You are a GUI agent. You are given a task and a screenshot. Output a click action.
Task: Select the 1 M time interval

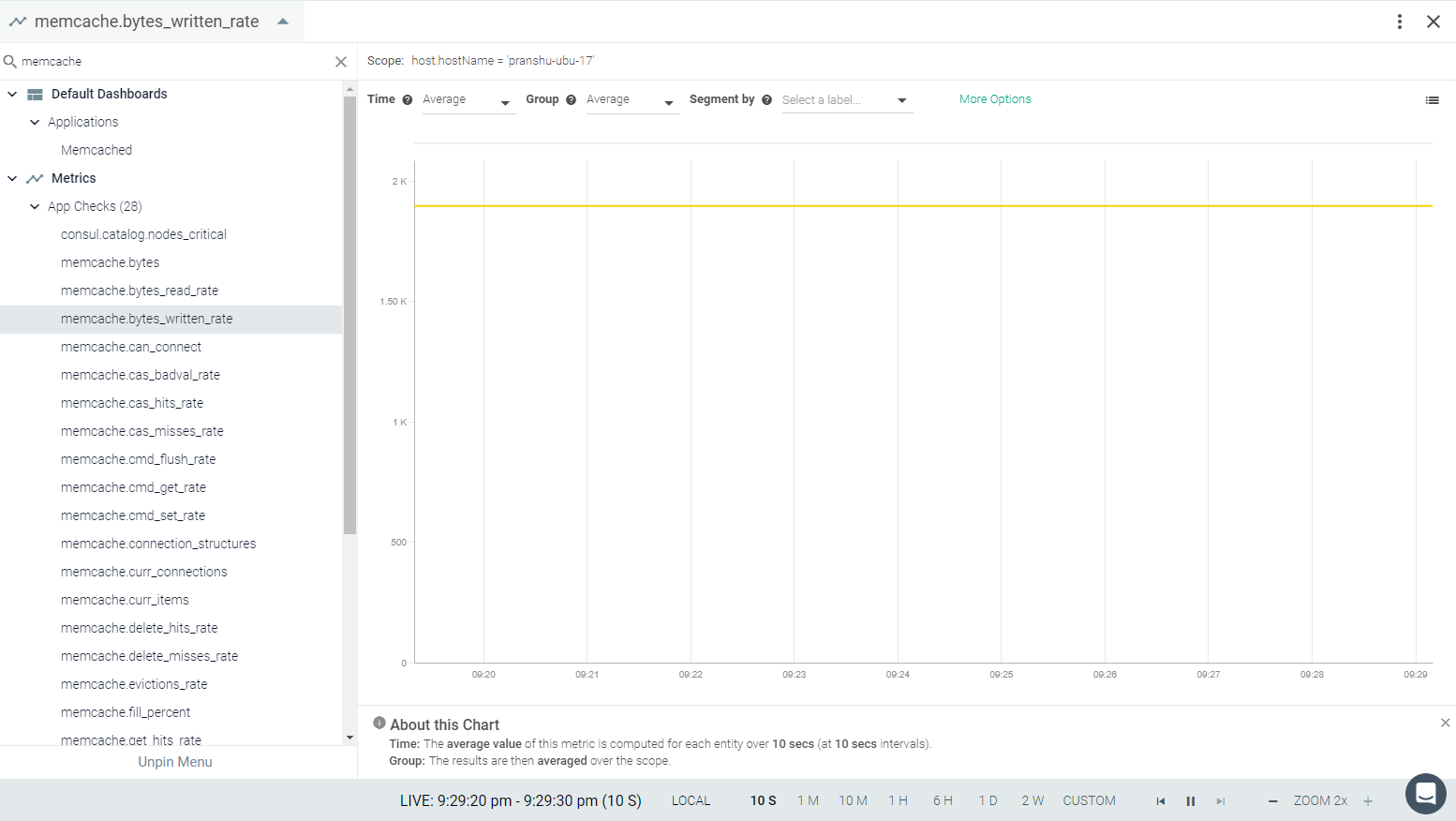point(809,801)
